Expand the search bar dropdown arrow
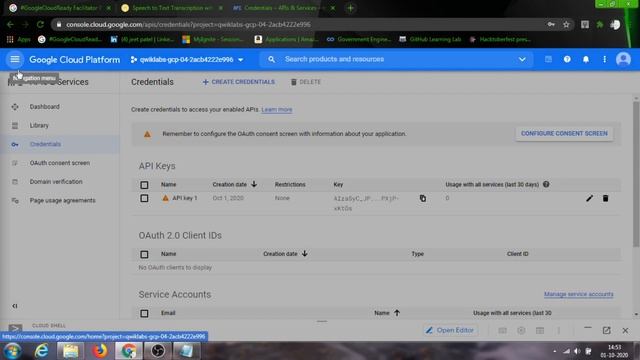 point(522,60)
